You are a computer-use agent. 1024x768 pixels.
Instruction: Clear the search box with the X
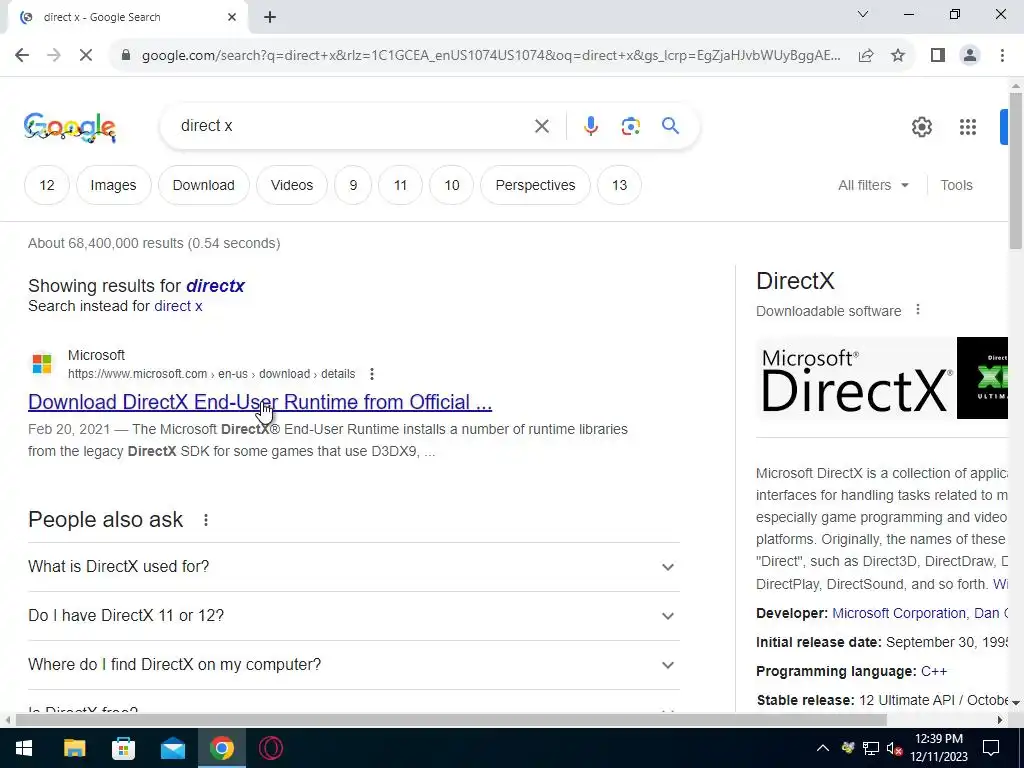pyautogui.click(x=542, y=126)
